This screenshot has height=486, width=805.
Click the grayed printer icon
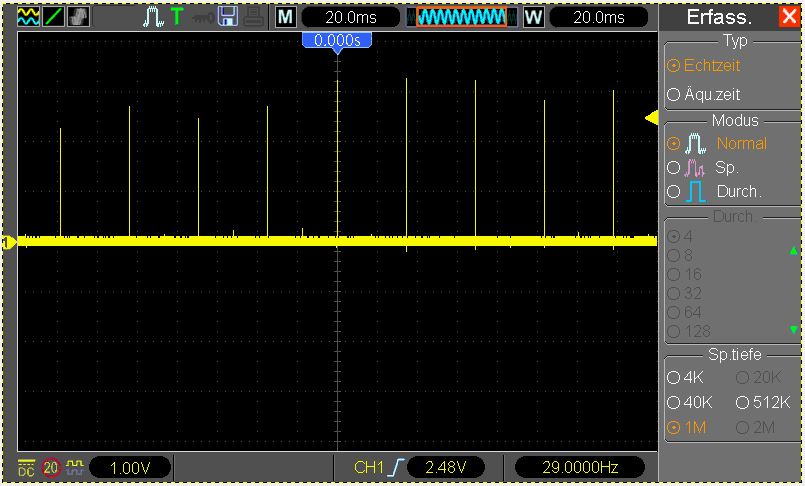(253, 17)
